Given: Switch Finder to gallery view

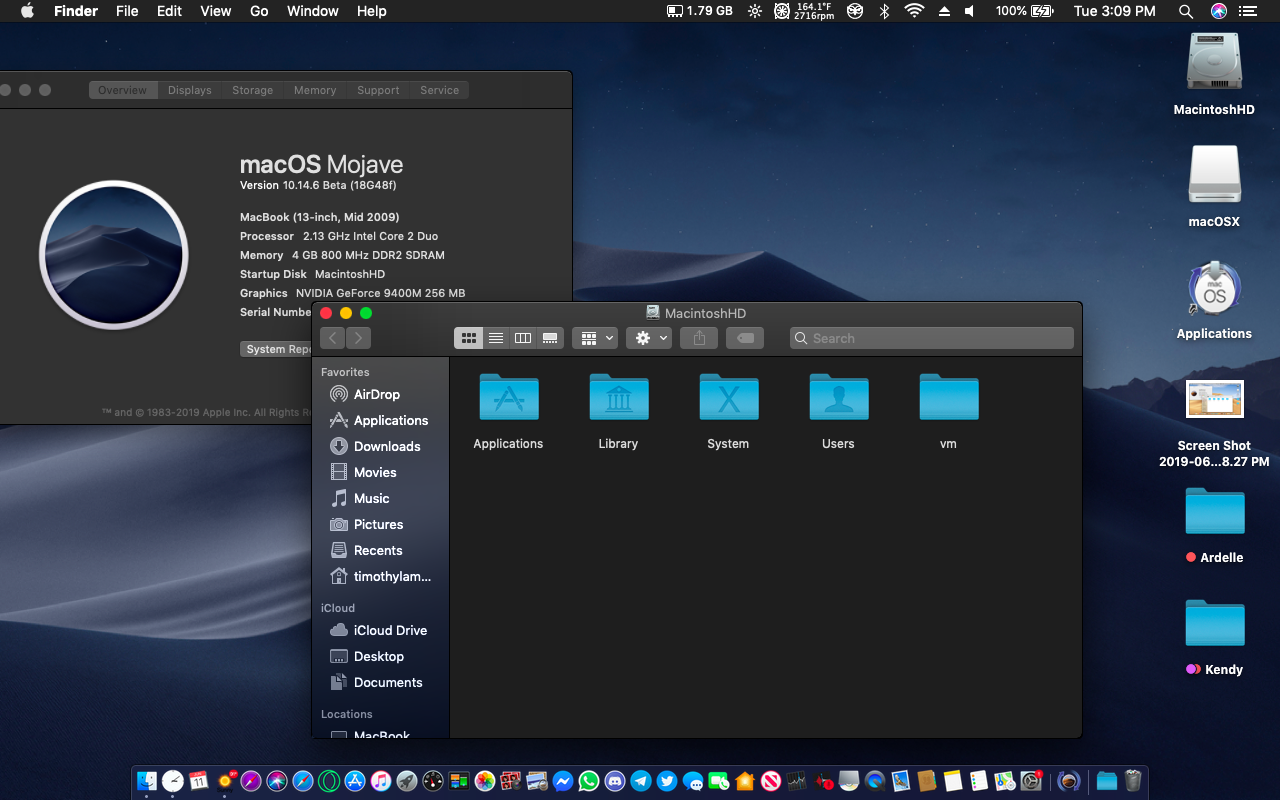Looking at the screenshot, I should (550, 338).
